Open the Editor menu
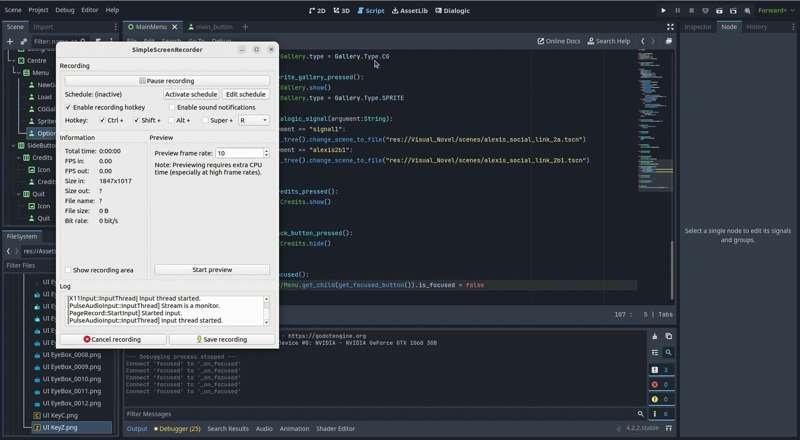The width and height of the screenshot is (800, 440). 90,10
